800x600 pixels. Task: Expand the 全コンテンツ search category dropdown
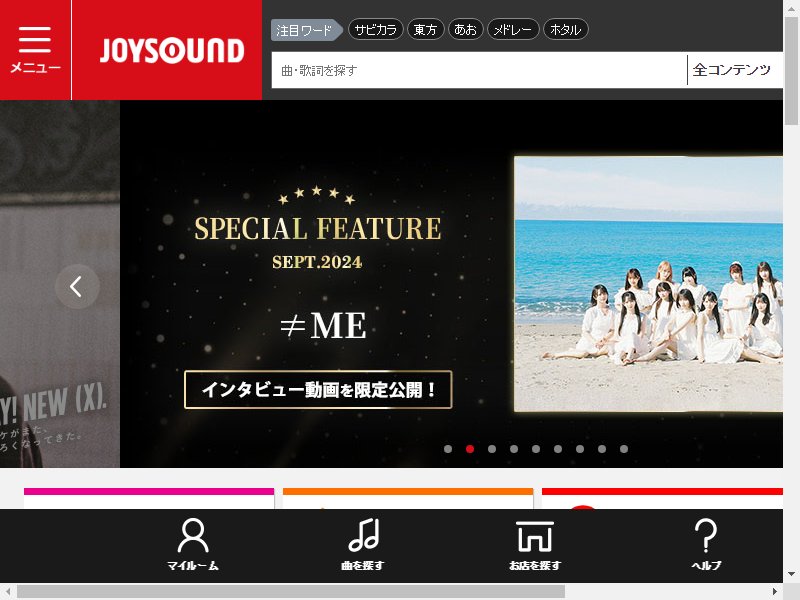tap(735, 70)
